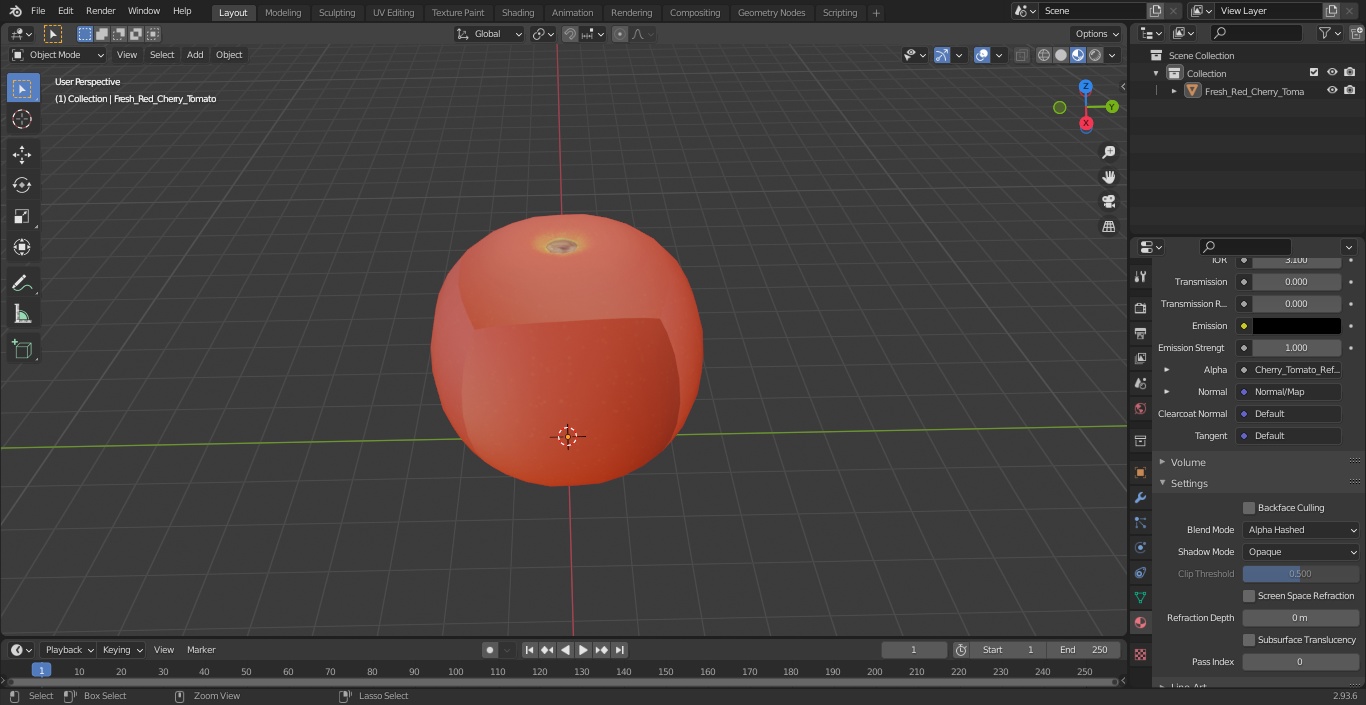Disable Fresh_Red_Cherry_Toma render camera icon

[x=1350, y=91]
